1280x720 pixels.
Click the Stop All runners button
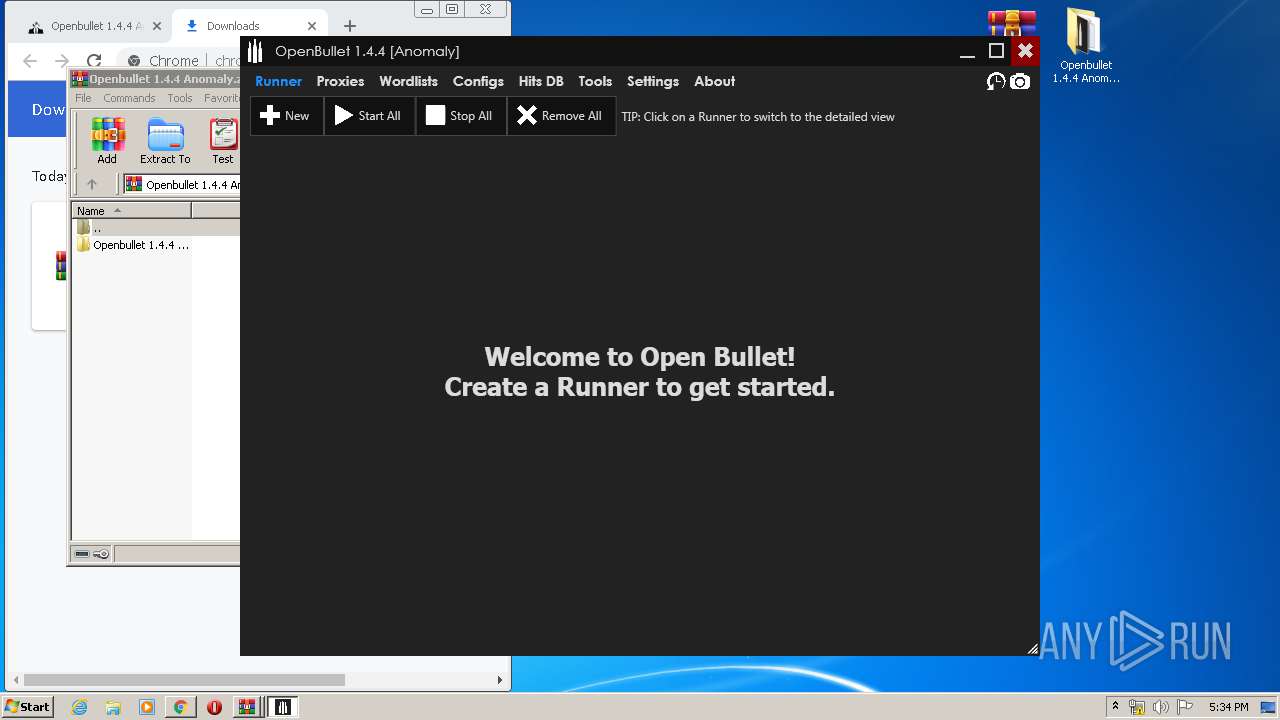coord(461,116)
